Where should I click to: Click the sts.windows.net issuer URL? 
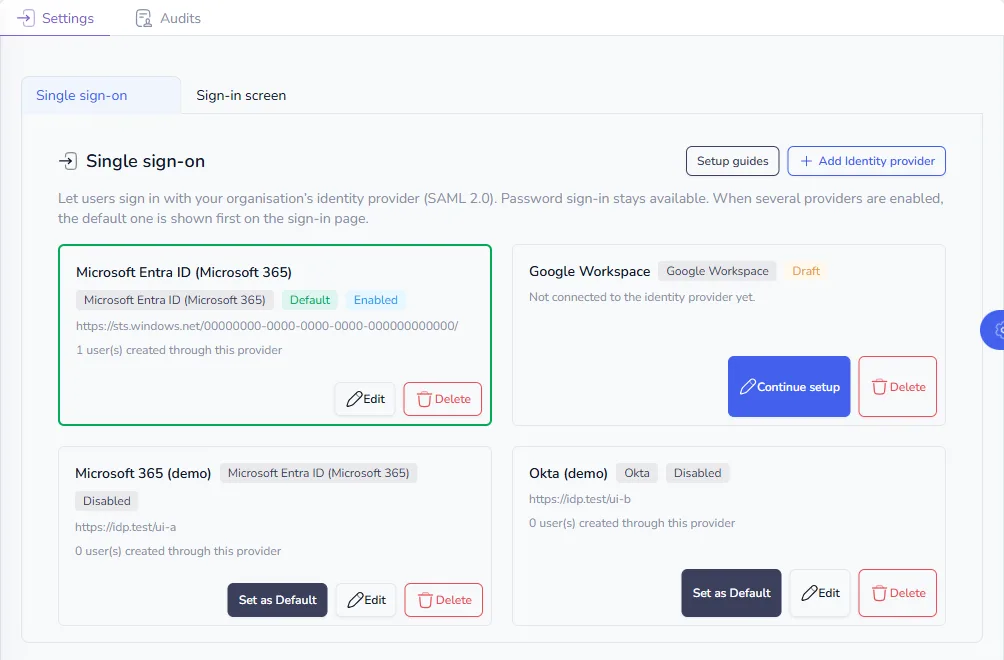(267, 326)
